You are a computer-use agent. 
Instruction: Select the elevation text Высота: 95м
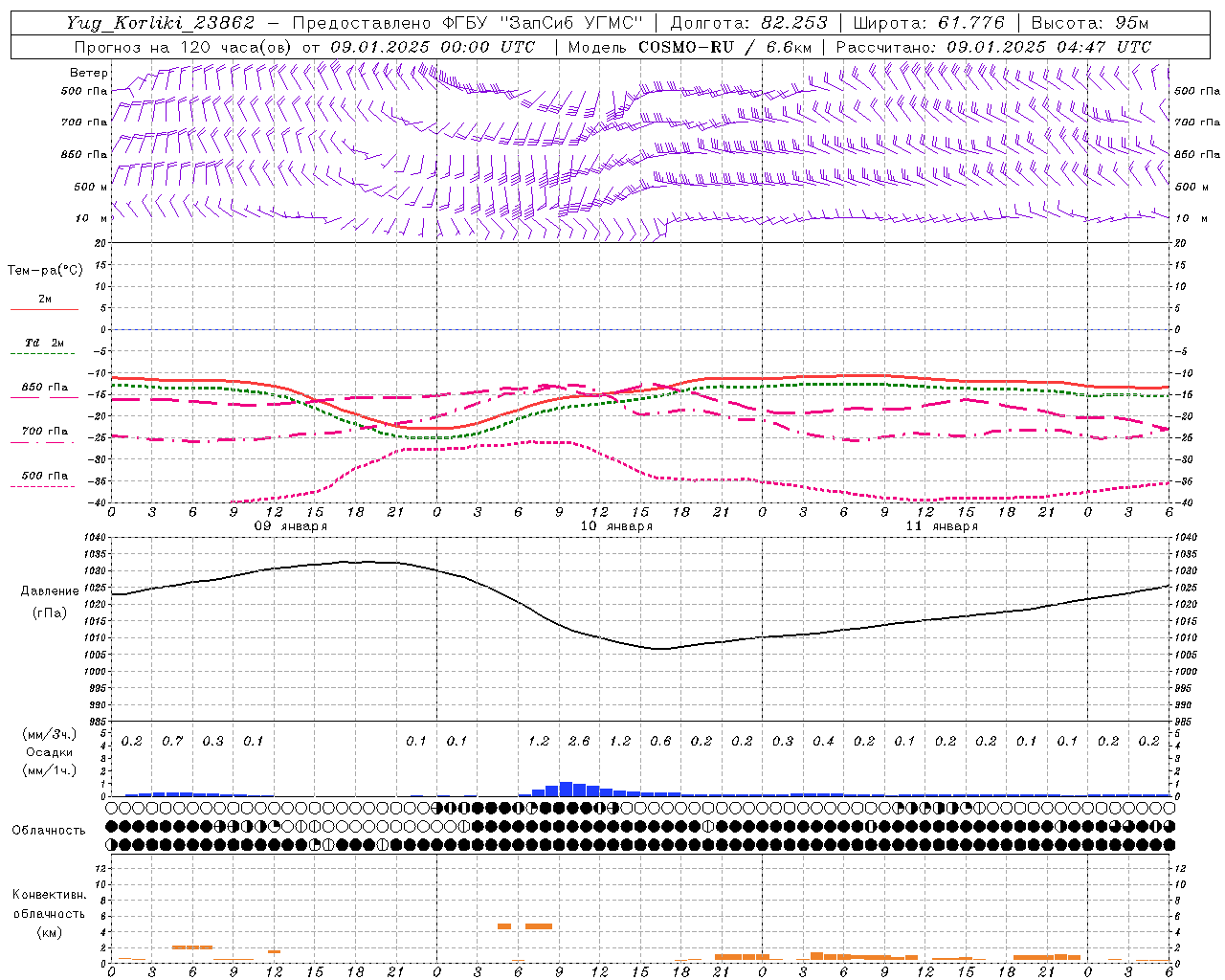tap(1090, 23)
